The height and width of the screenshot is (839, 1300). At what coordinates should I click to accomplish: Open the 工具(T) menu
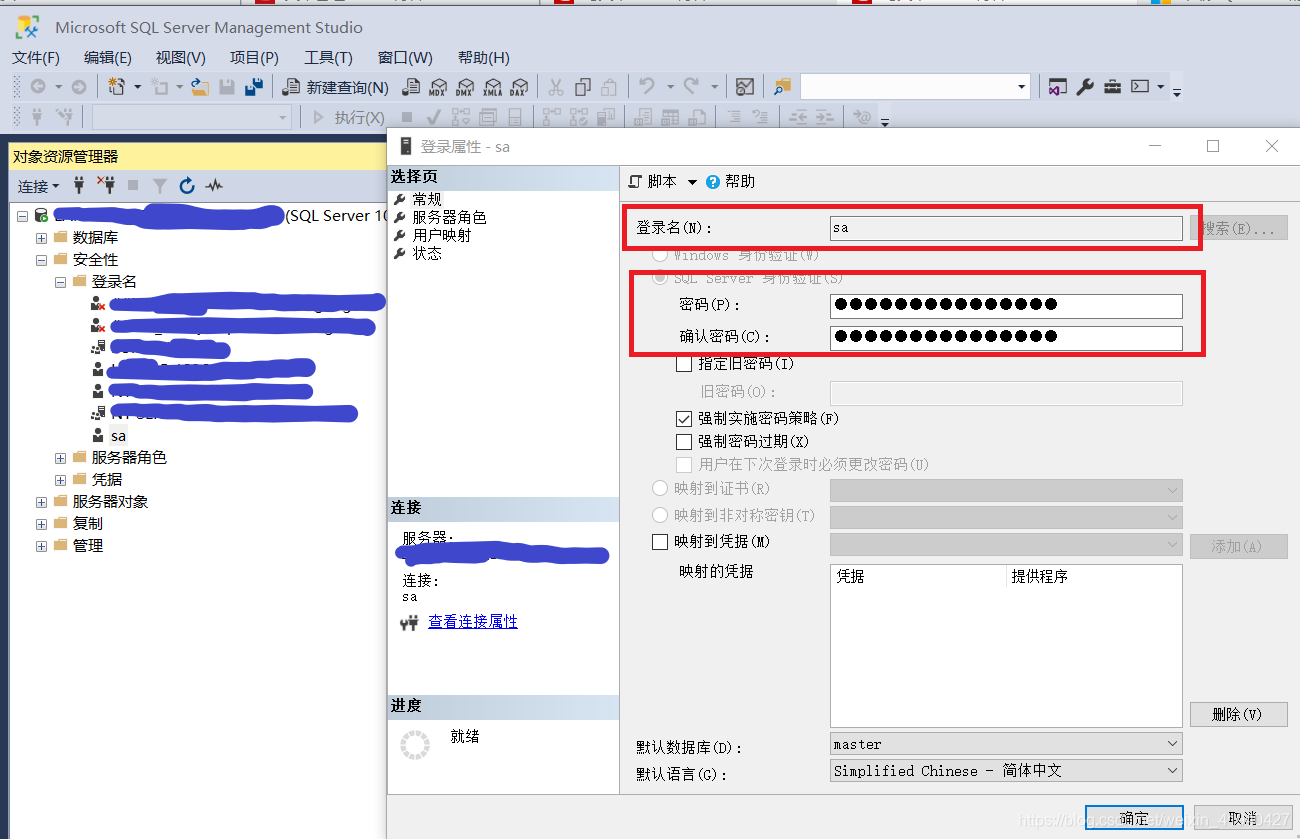[x=329, y=58]
